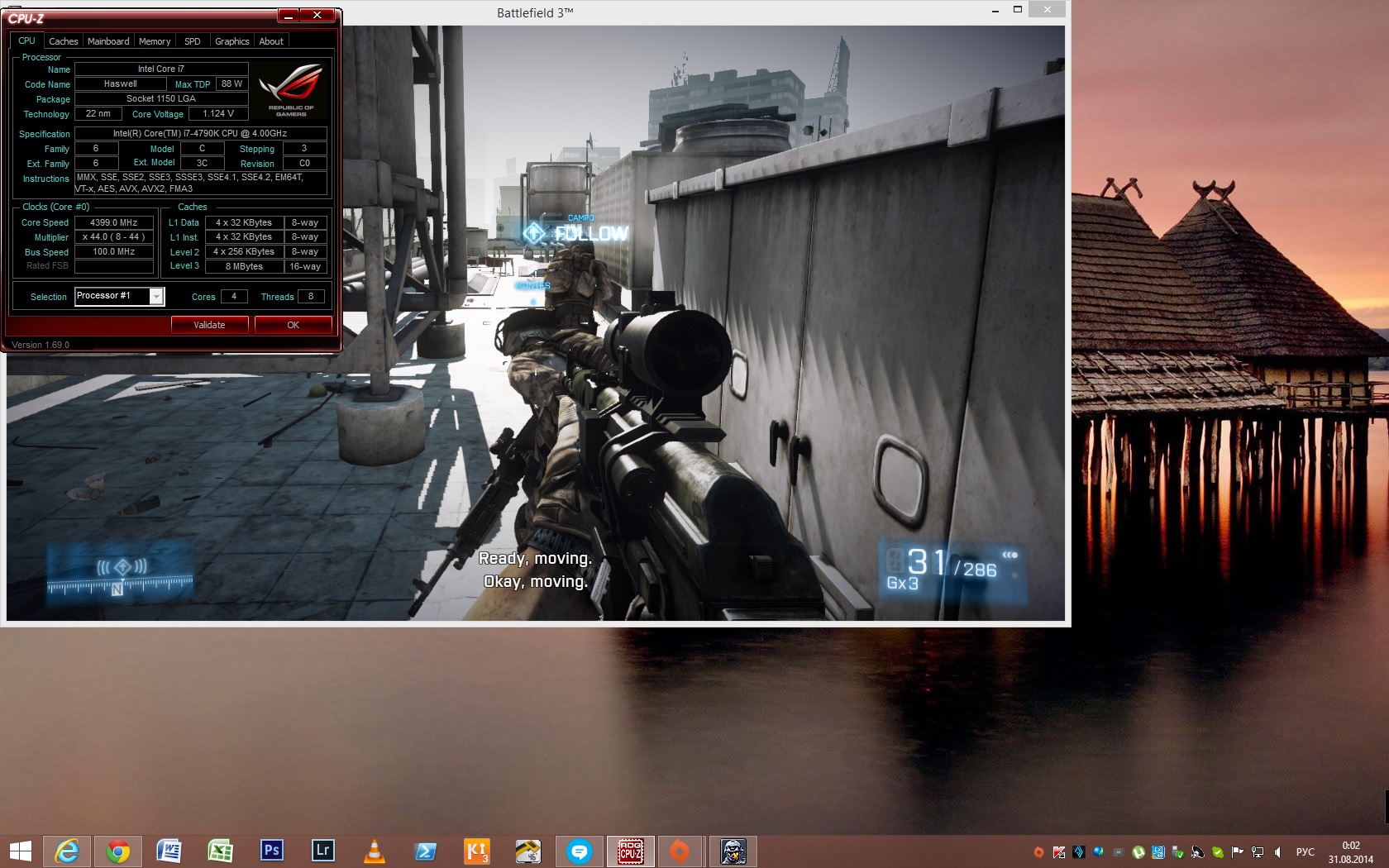Switch to the CPU tab in CPU-Z
This screenshot has height=868, width=1389.
point(26,41)
